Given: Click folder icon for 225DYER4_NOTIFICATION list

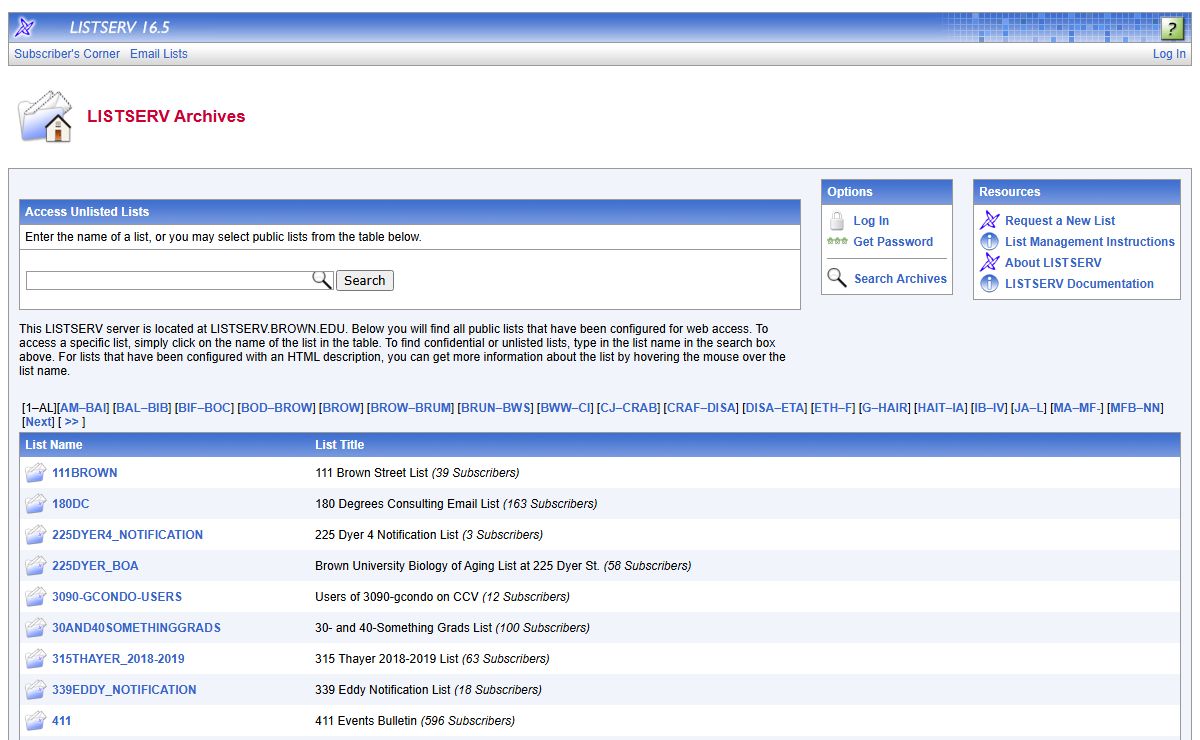Looking at the screenshot, I should (x=35, y=535).
